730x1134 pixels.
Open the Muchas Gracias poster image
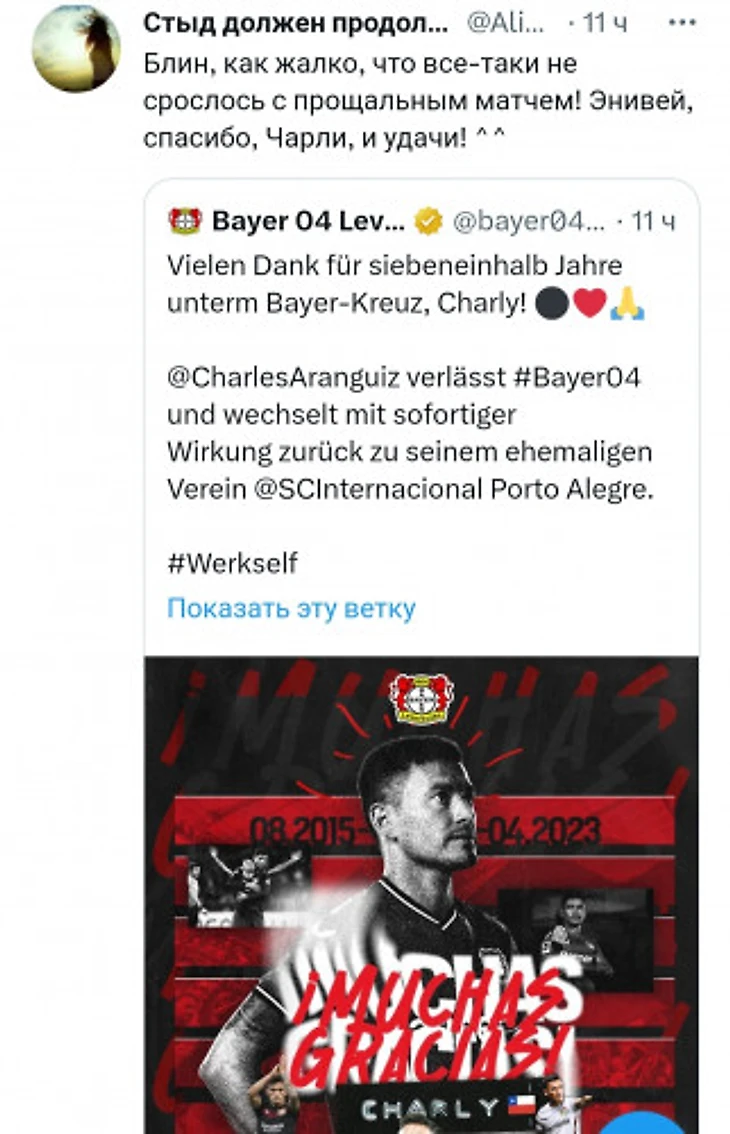pos(422,895)
